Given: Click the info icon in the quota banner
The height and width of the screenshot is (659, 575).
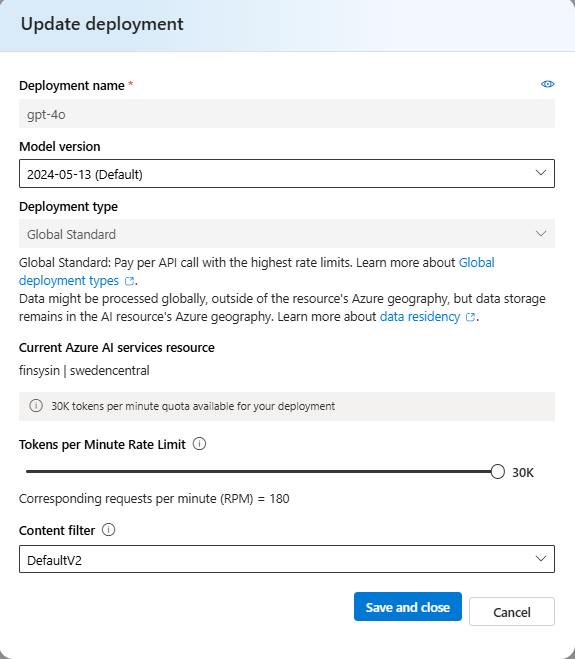Looking at the screenshot, I should 36,406.
